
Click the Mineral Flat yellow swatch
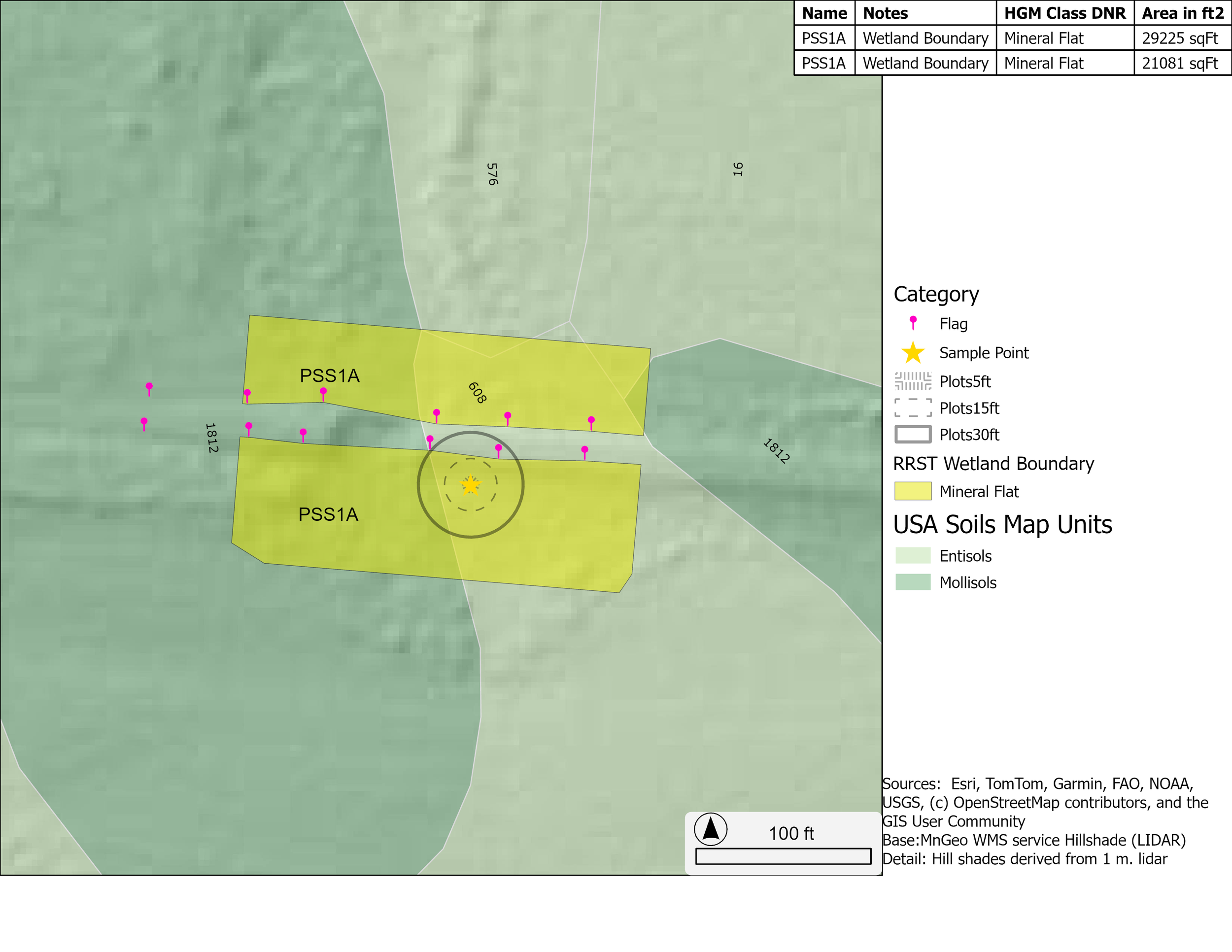pyautogui.click(x=913, y=491)
